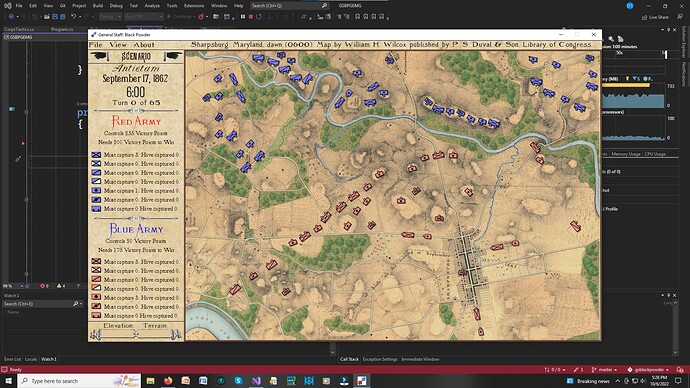
Task: Click the Elevation/Terrain slider handle
Action: tap(136, 334)
